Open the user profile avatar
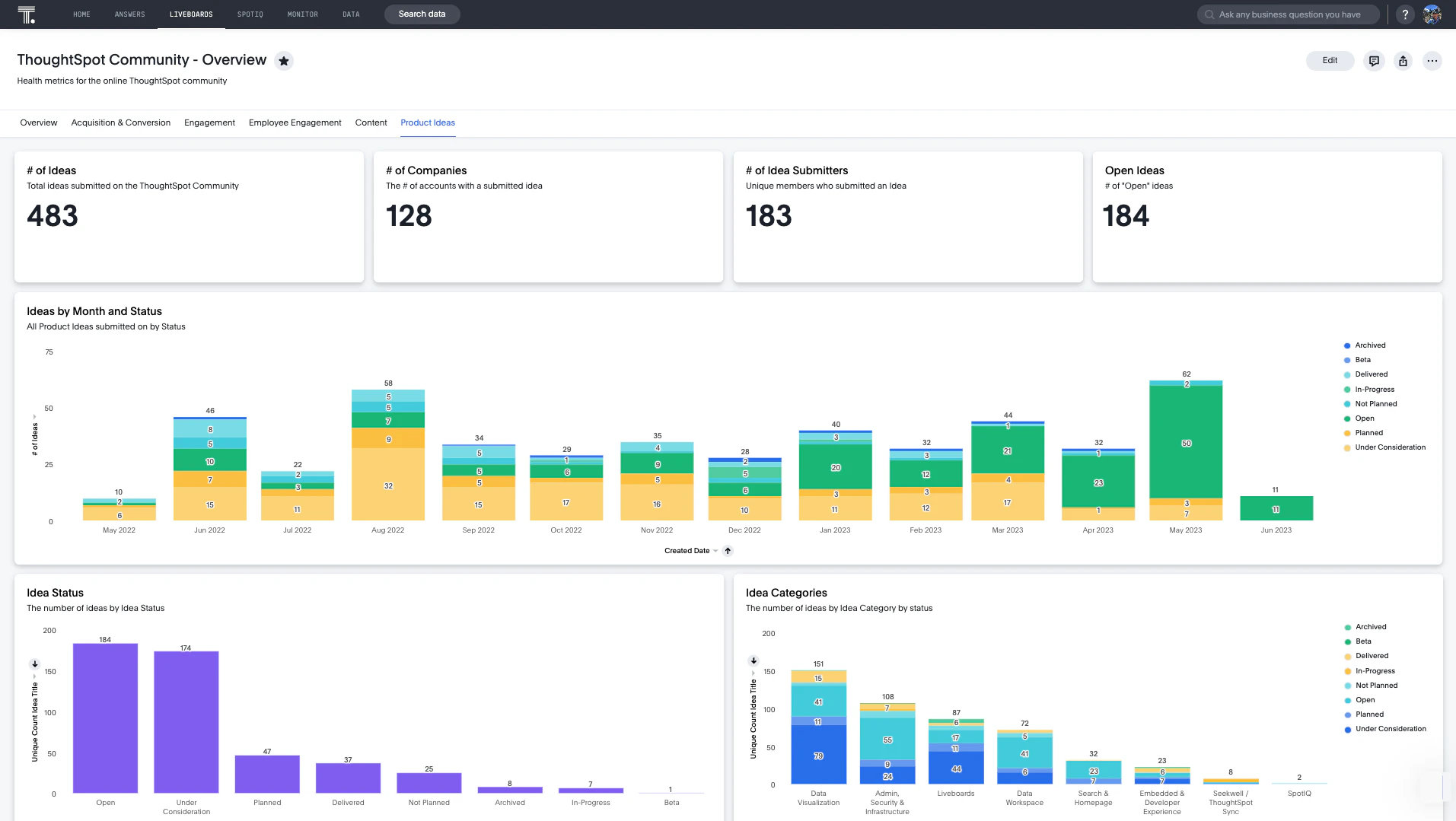1456x821 pixels. [1432, 14]
